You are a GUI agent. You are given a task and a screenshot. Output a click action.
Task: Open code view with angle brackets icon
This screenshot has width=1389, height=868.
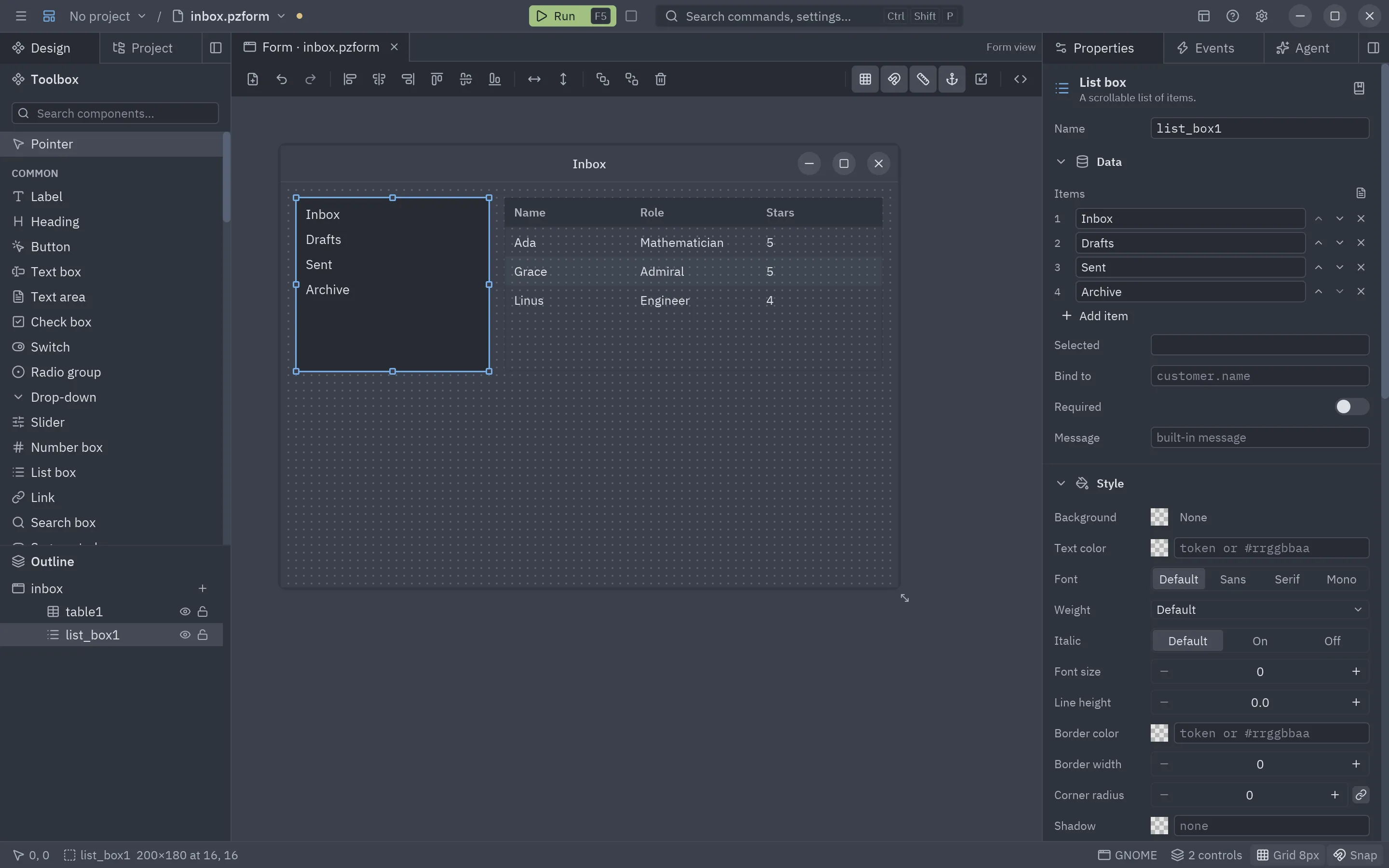1020,79
